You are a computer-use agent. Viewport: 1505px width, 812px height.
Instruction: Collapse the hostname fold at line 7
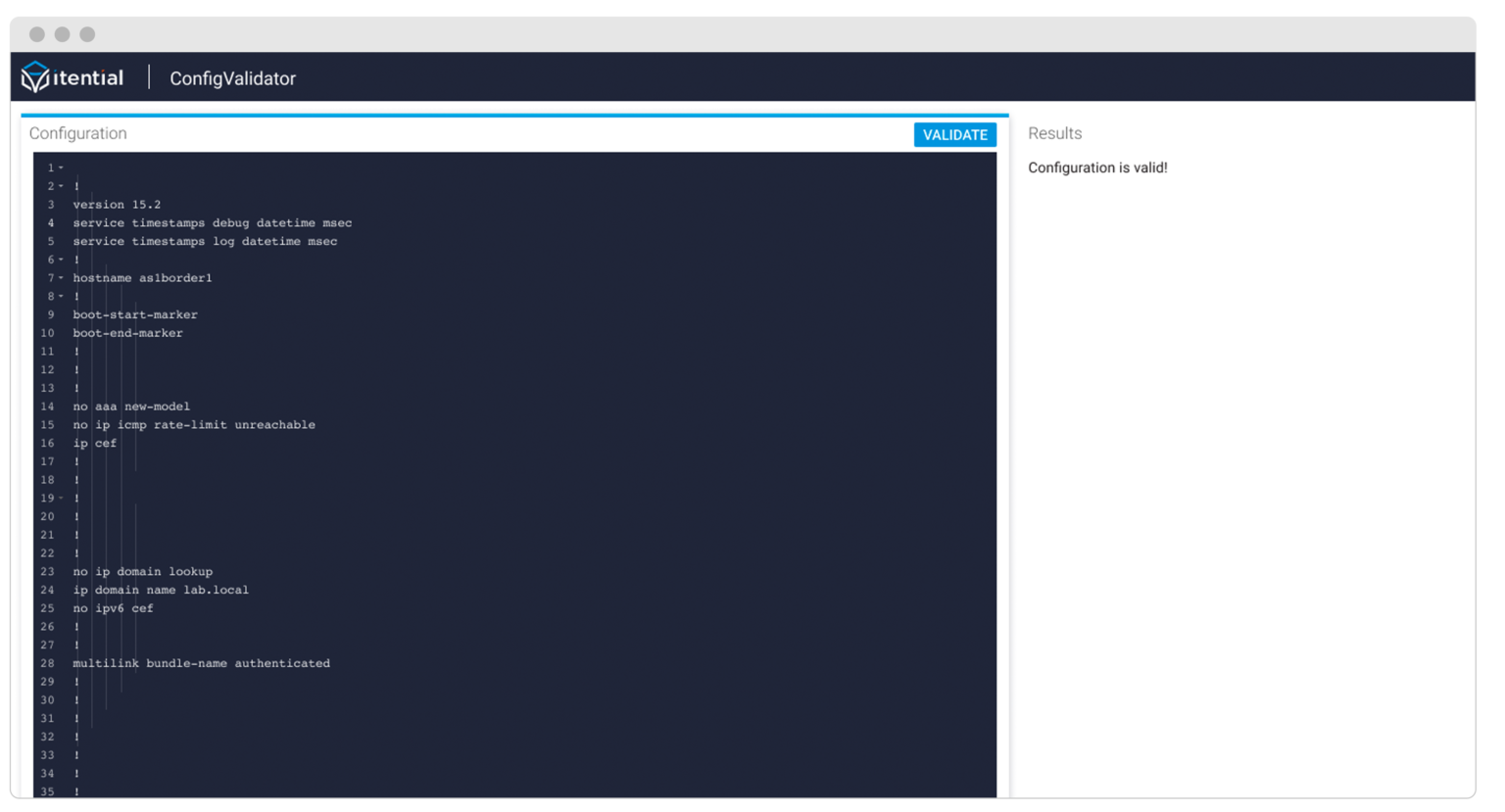(x=62, y=277)
